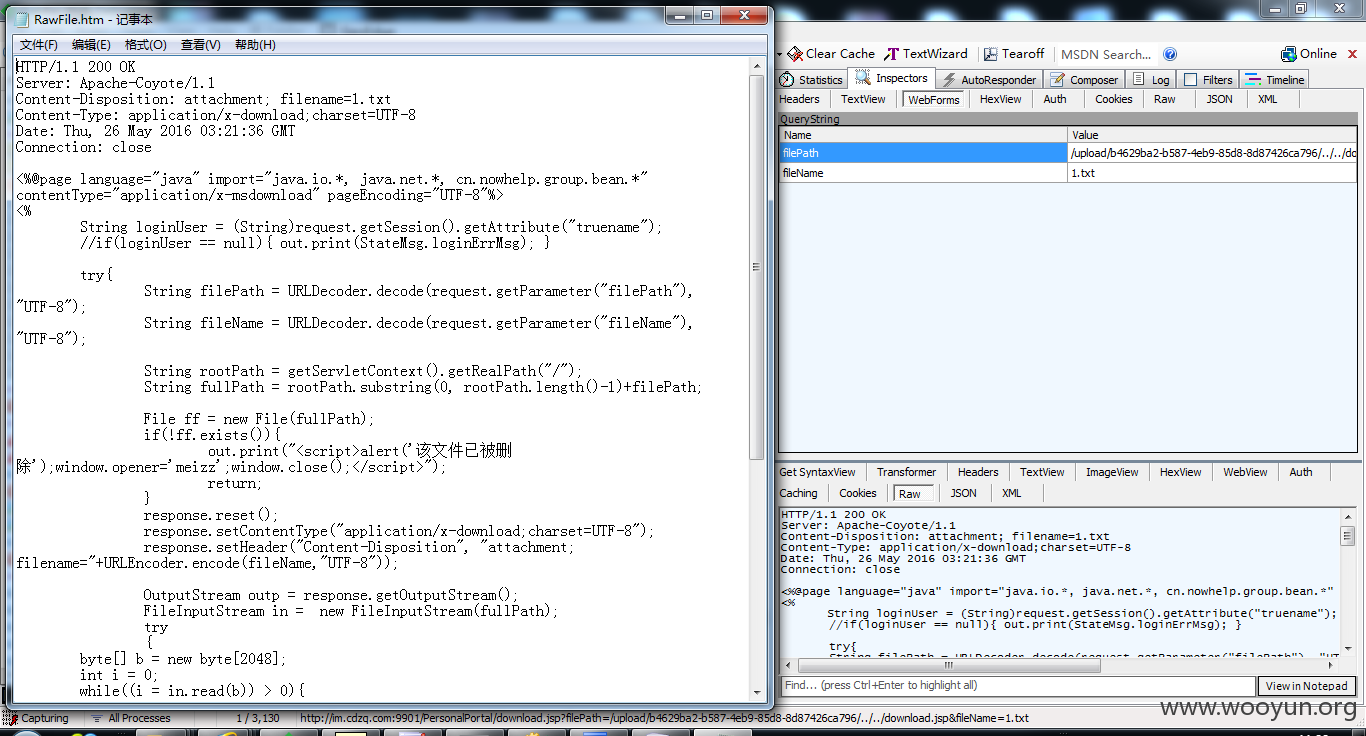Select request XML inspector tab
The image size is (1366, 736).
coord(1267,99)
